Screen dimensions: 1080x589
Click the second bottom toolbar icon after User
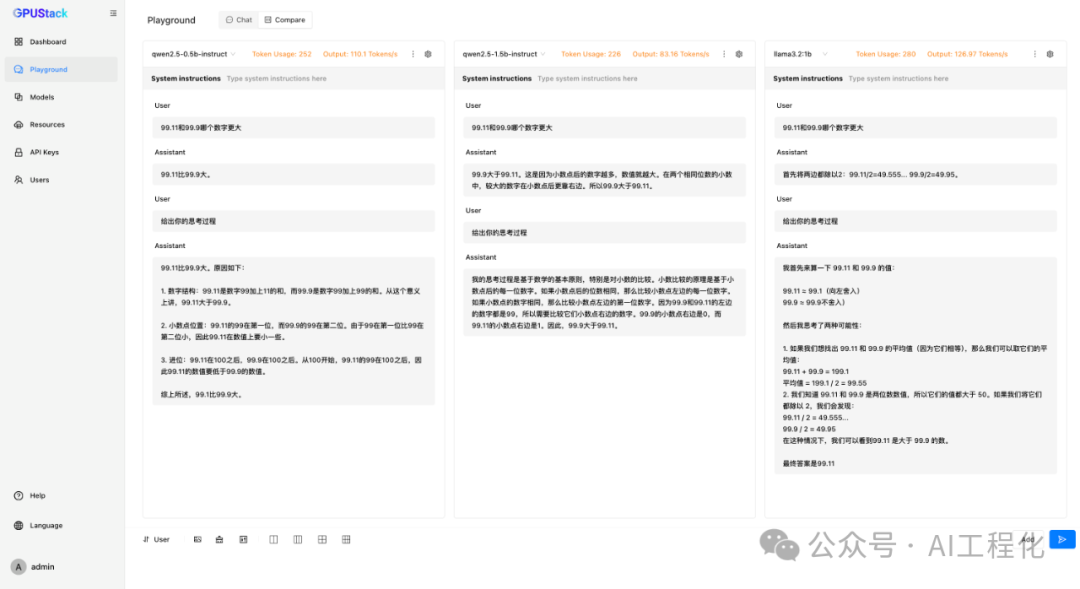click(220, 539)
